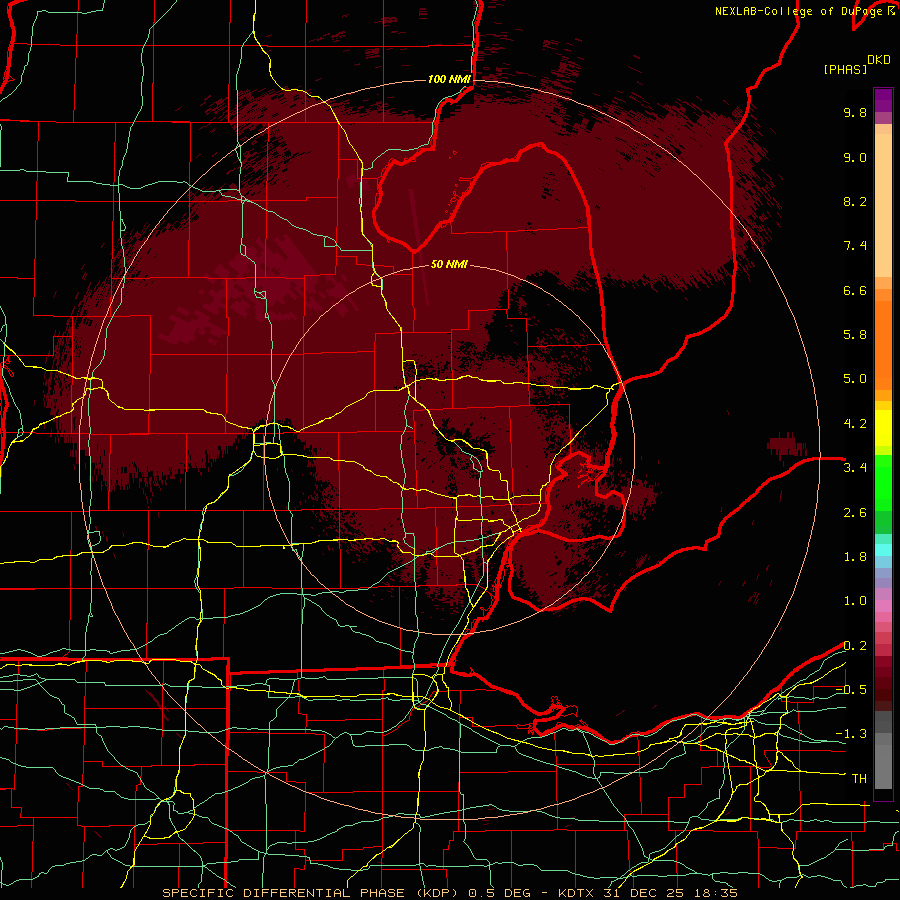
Task: Click the -1.3 legend value
Action: click(851, 734)
